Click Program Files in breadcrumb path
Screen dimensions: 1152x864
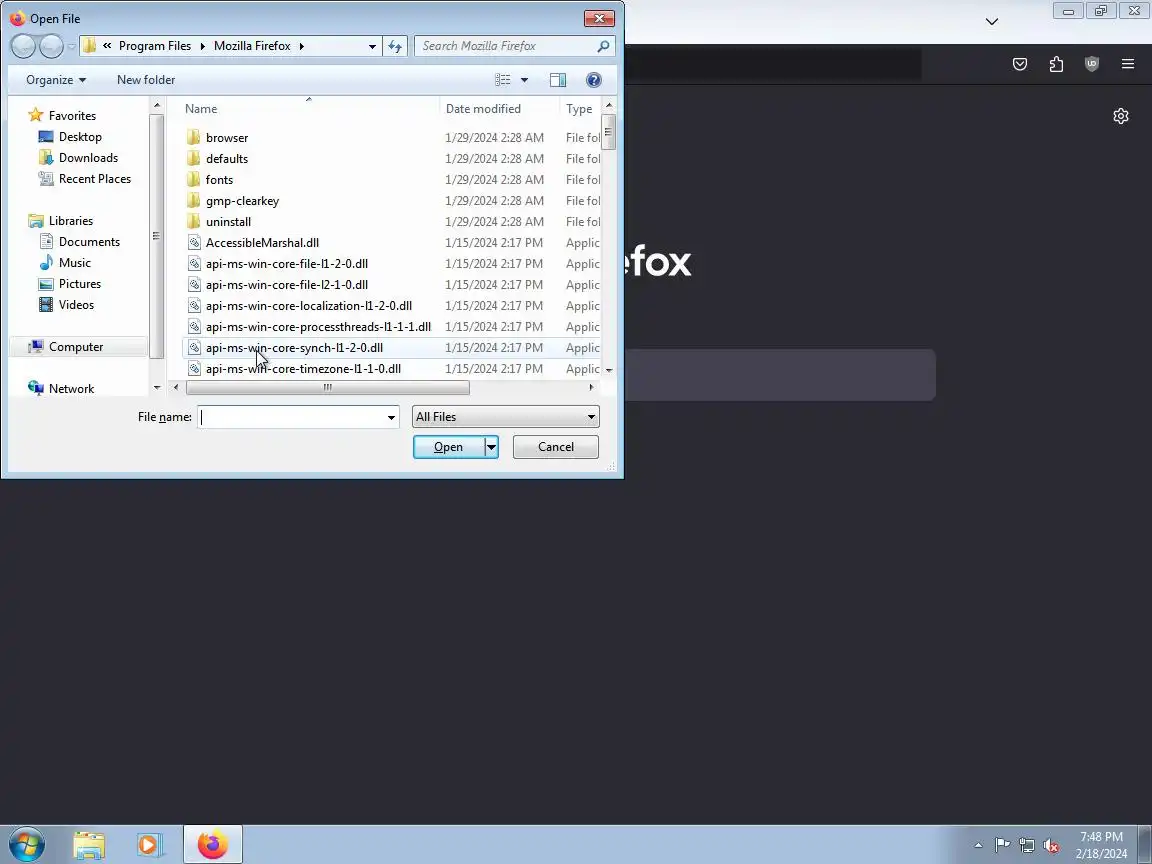[155, 46]
